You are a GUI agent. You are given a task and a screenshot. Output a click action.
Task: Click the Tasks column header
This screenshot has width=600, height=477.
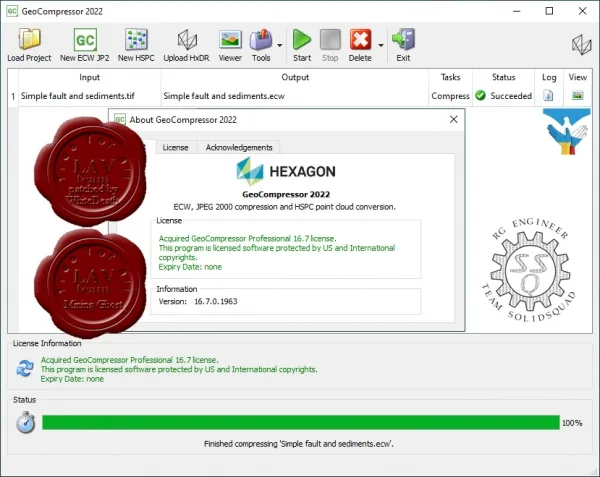tap(450, 77)
